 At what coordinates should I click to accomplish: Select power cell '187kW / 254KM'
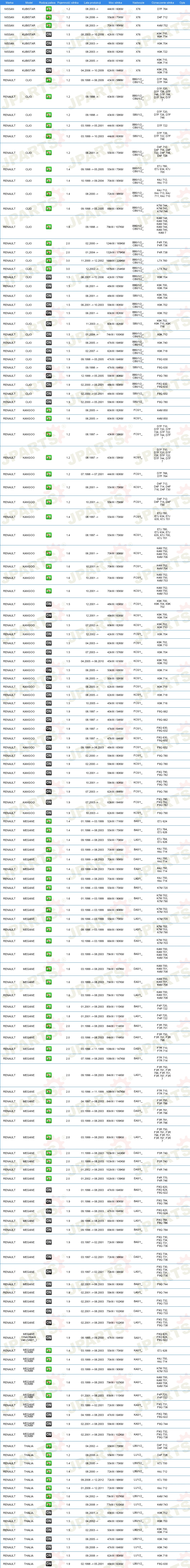115,269
